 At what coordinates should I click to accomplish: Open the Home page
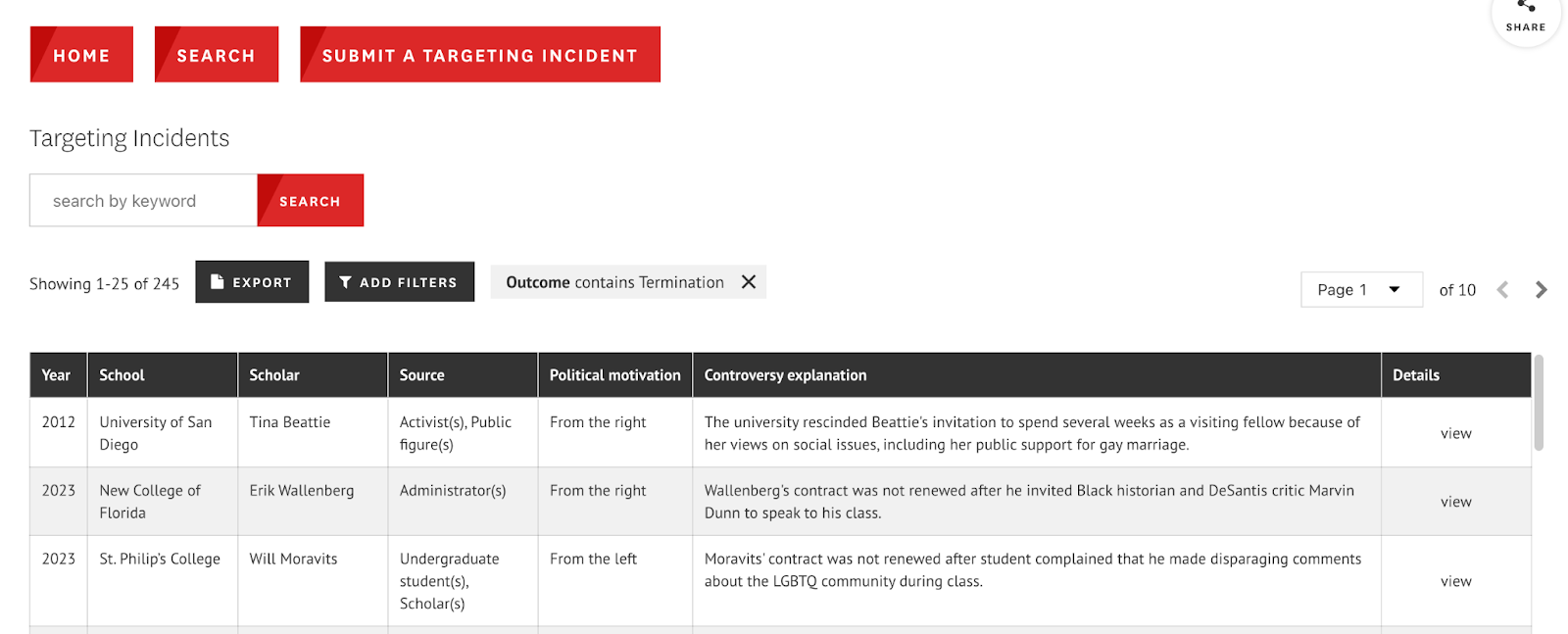[81, 55]
